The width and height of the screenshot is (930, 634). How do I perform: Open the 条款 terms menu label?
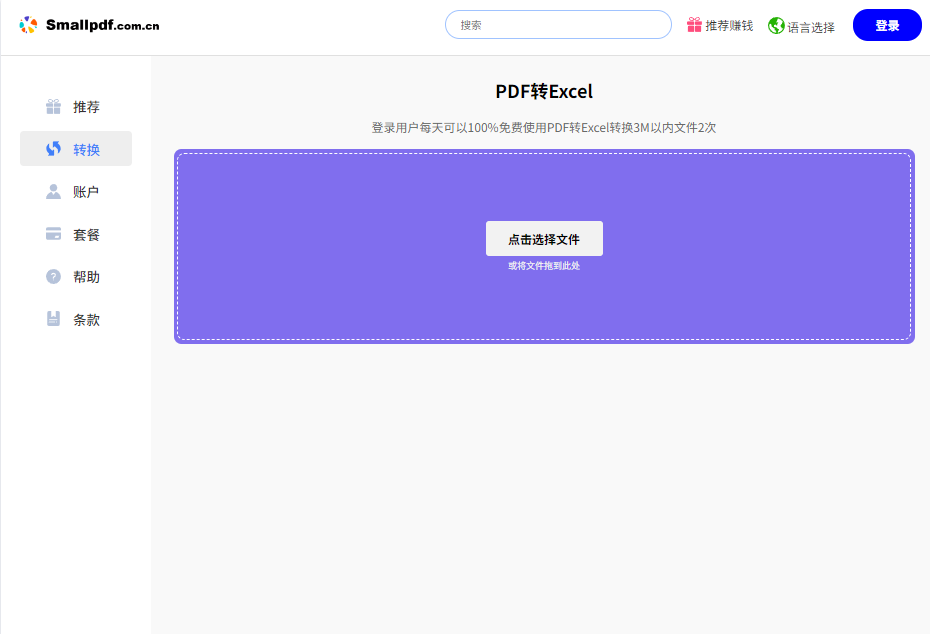pyautogui.click(x=86, y=320)
